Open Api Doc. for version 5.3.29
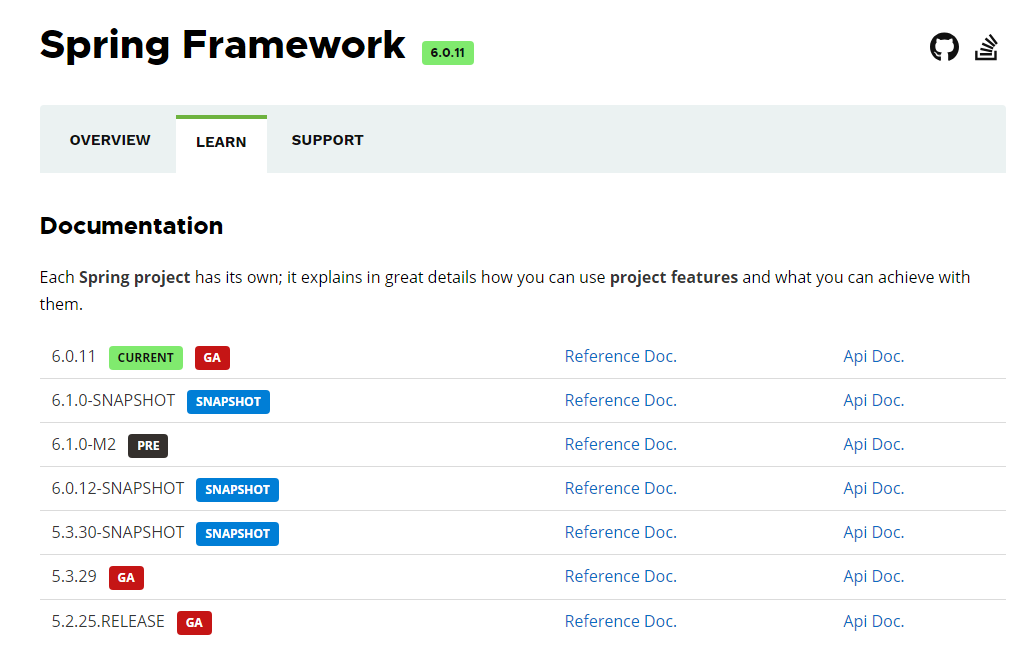 click(873, 576)
